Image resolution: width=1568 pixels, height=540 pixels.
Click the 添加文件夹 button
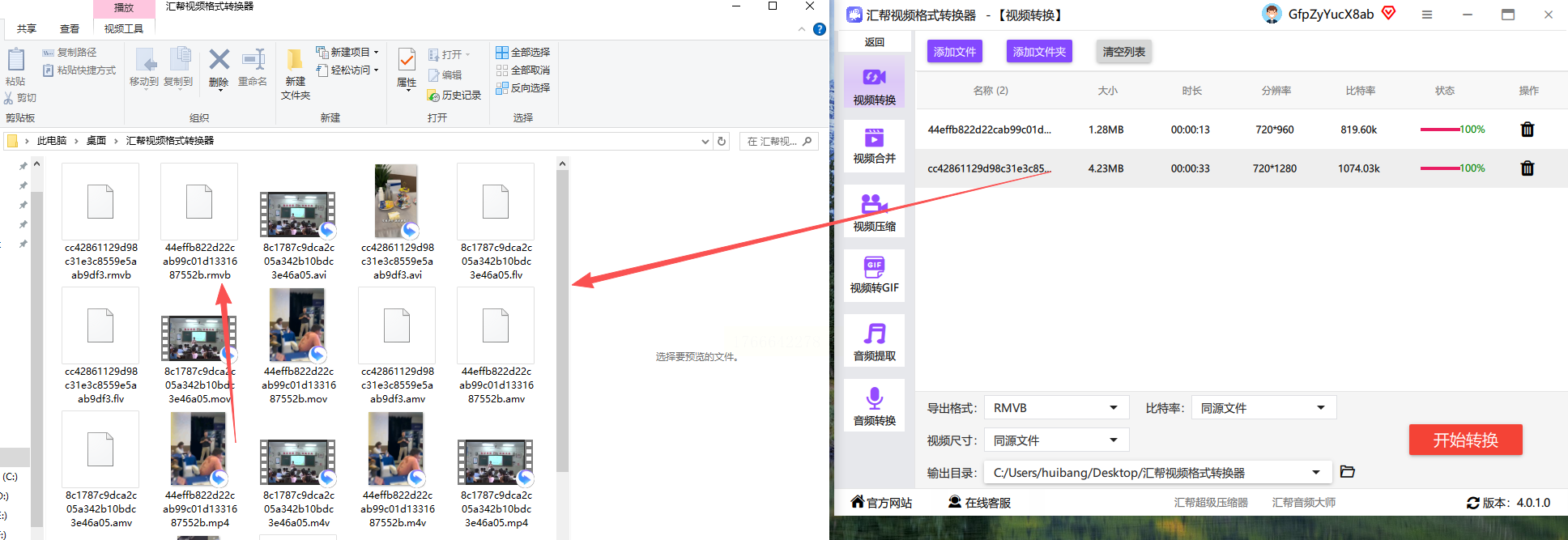point(1039,52)
